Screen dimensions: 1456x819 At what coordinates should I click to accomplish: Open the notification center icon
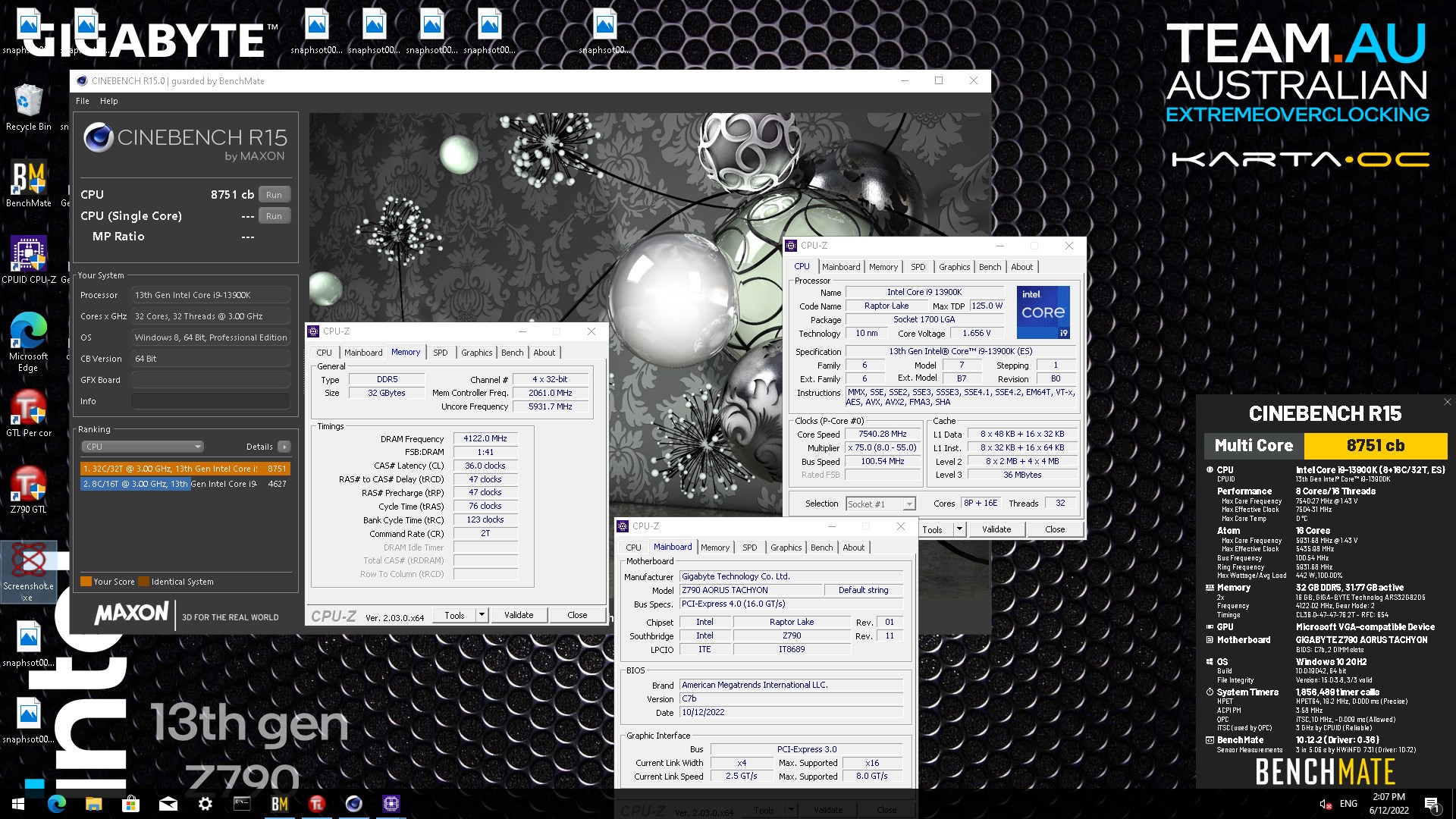point(1432,804)
